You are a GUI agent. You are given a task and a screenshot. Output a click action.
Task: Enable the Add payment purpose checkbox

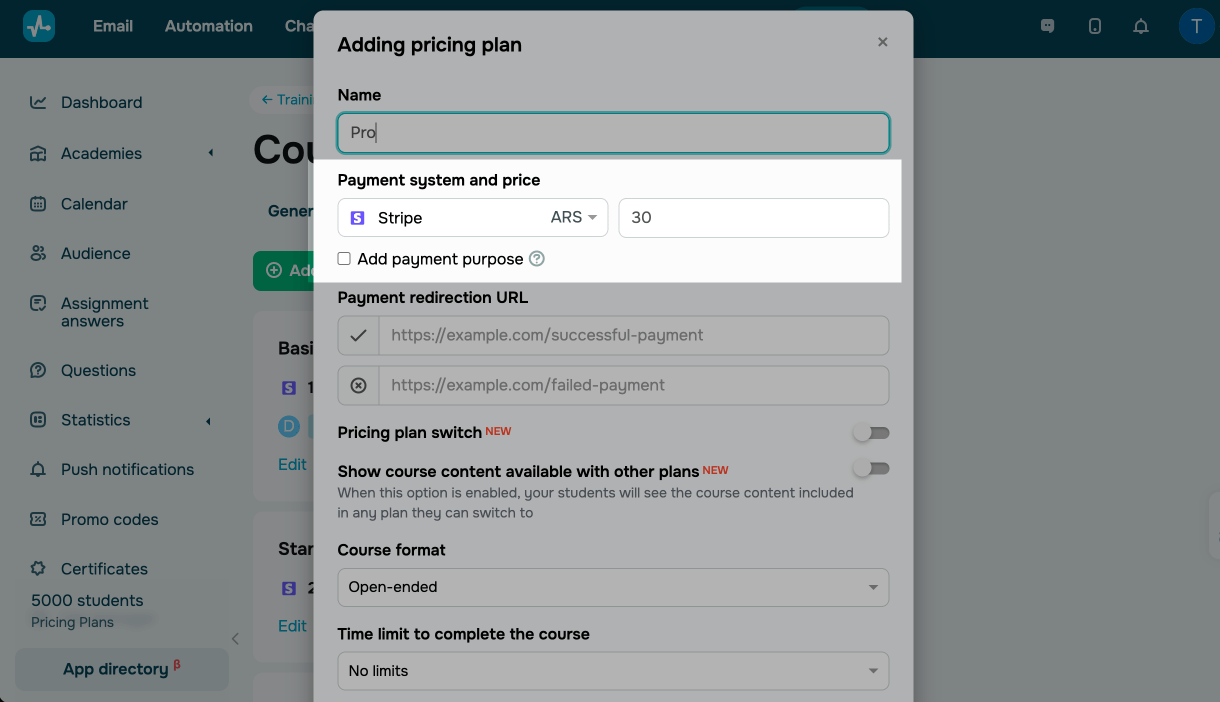(x=344, y=259)
